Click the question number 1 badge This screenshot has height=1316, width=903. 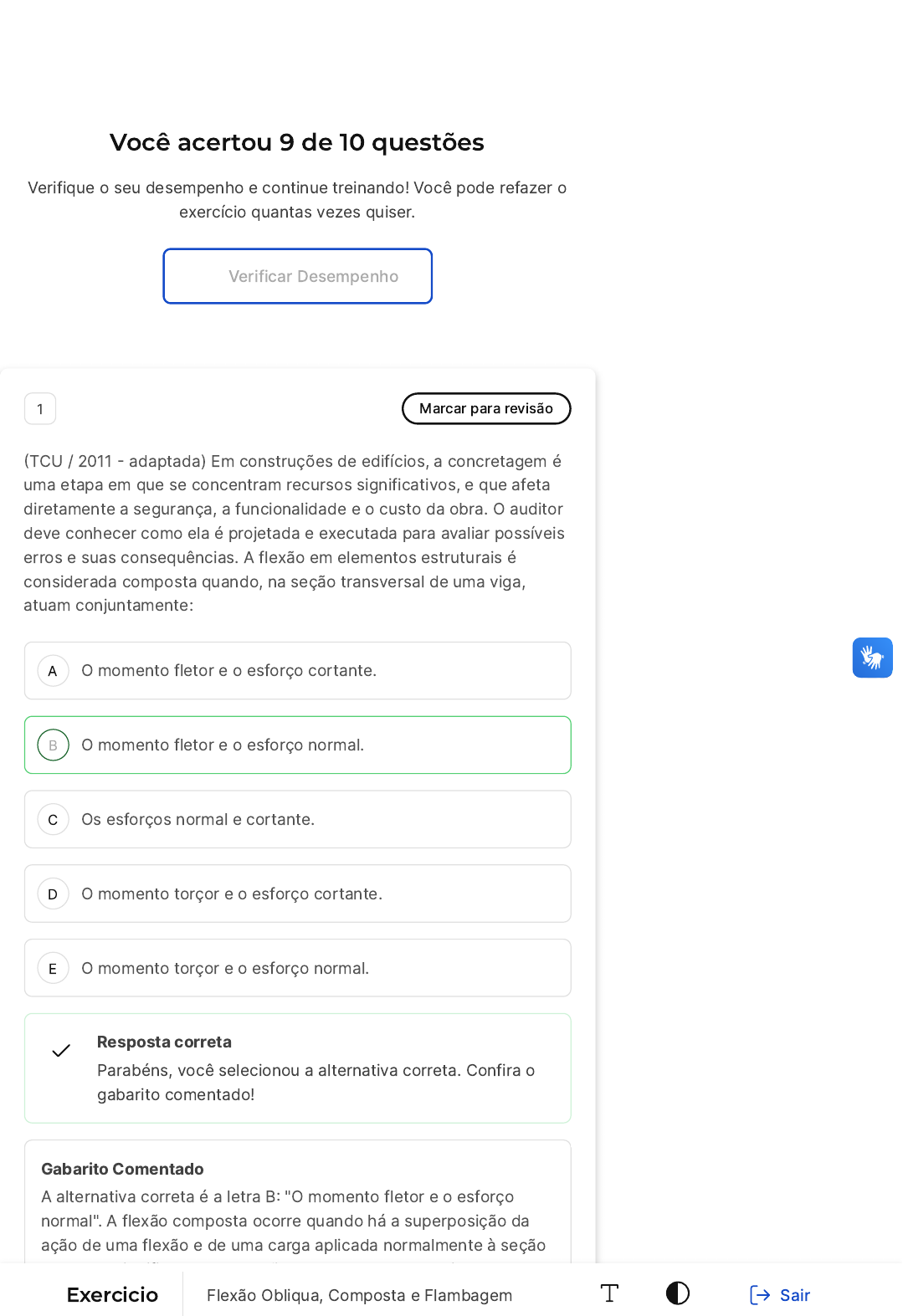(40, 409)
